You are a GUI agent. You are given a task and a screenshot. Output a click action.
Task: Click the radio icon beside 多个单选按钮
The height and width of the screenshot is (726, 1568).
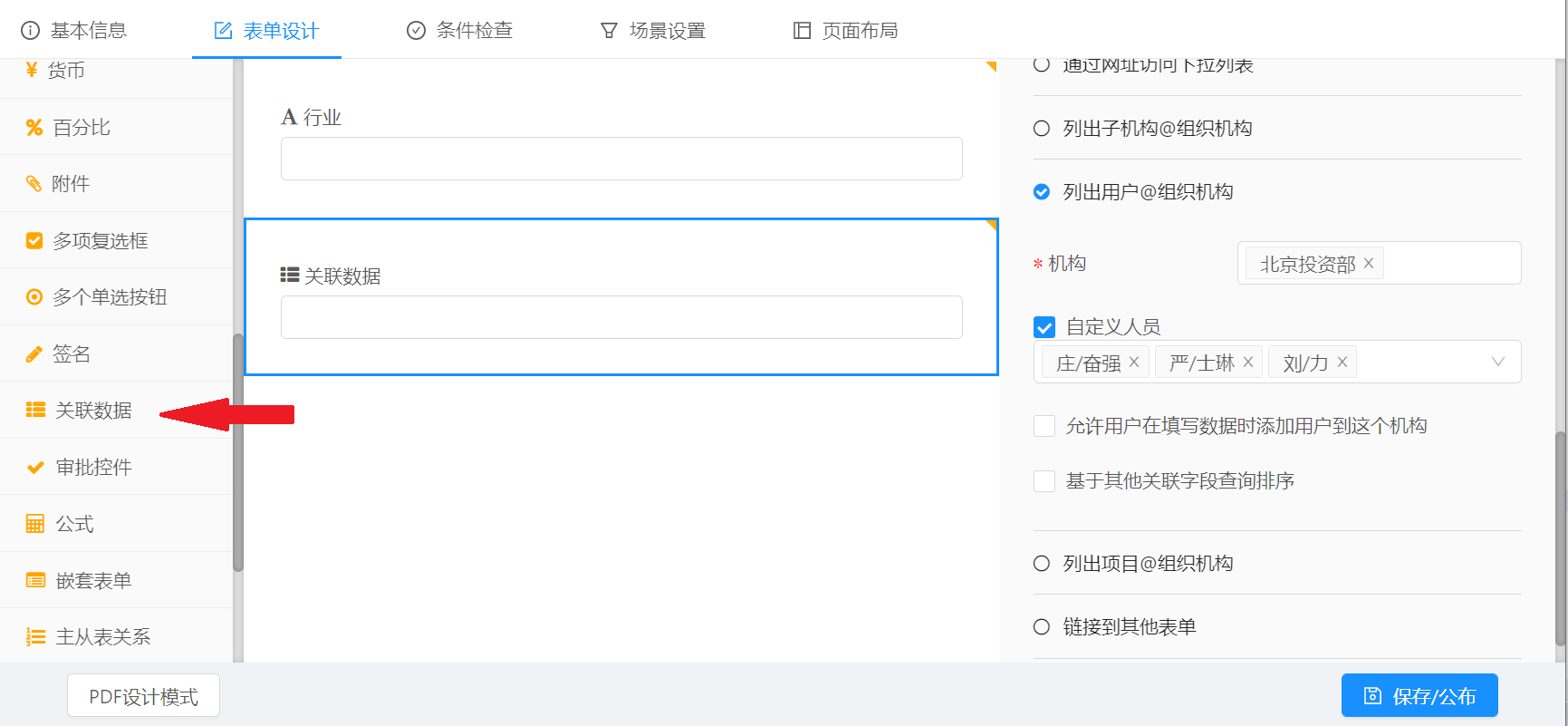(x=34, y=297)
